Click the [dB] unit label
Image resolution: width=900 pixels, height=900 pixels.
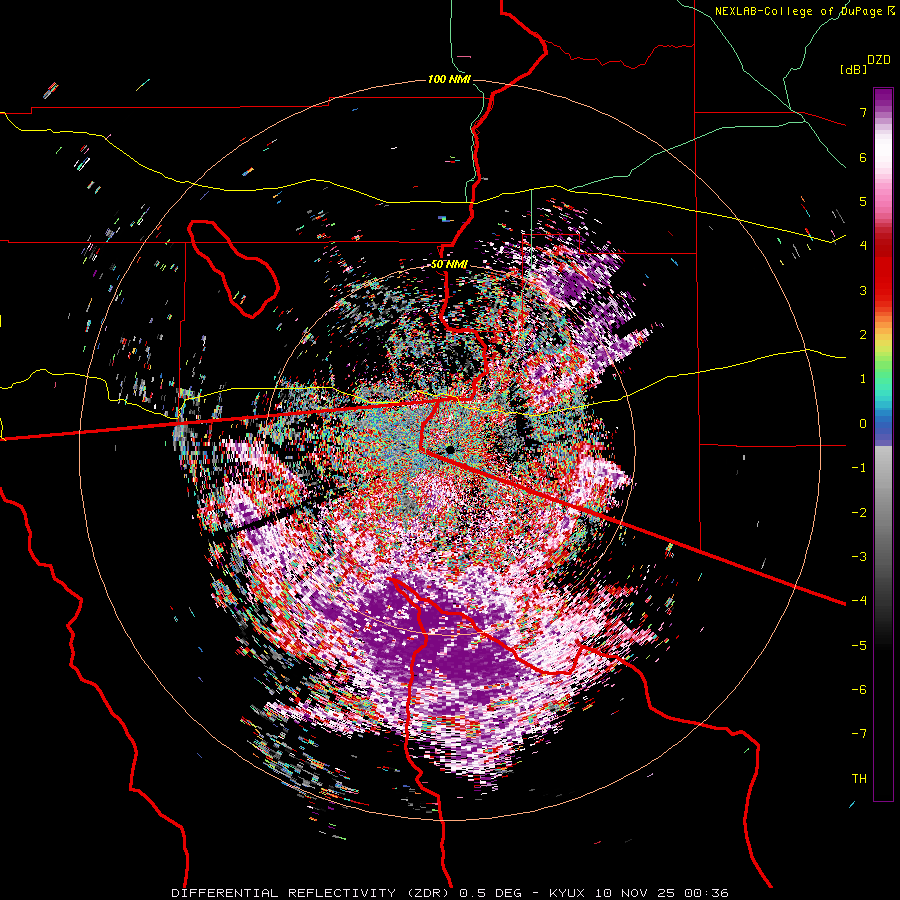[853, 69]
